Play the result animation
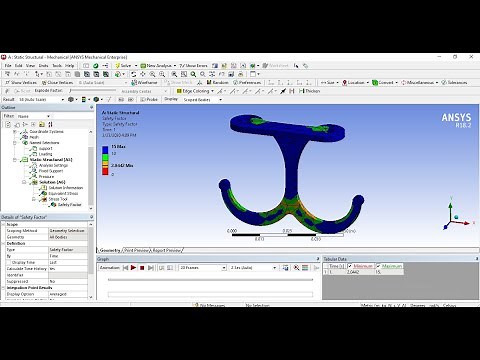Viewport: 480px width, 360px height. (133, 268)
